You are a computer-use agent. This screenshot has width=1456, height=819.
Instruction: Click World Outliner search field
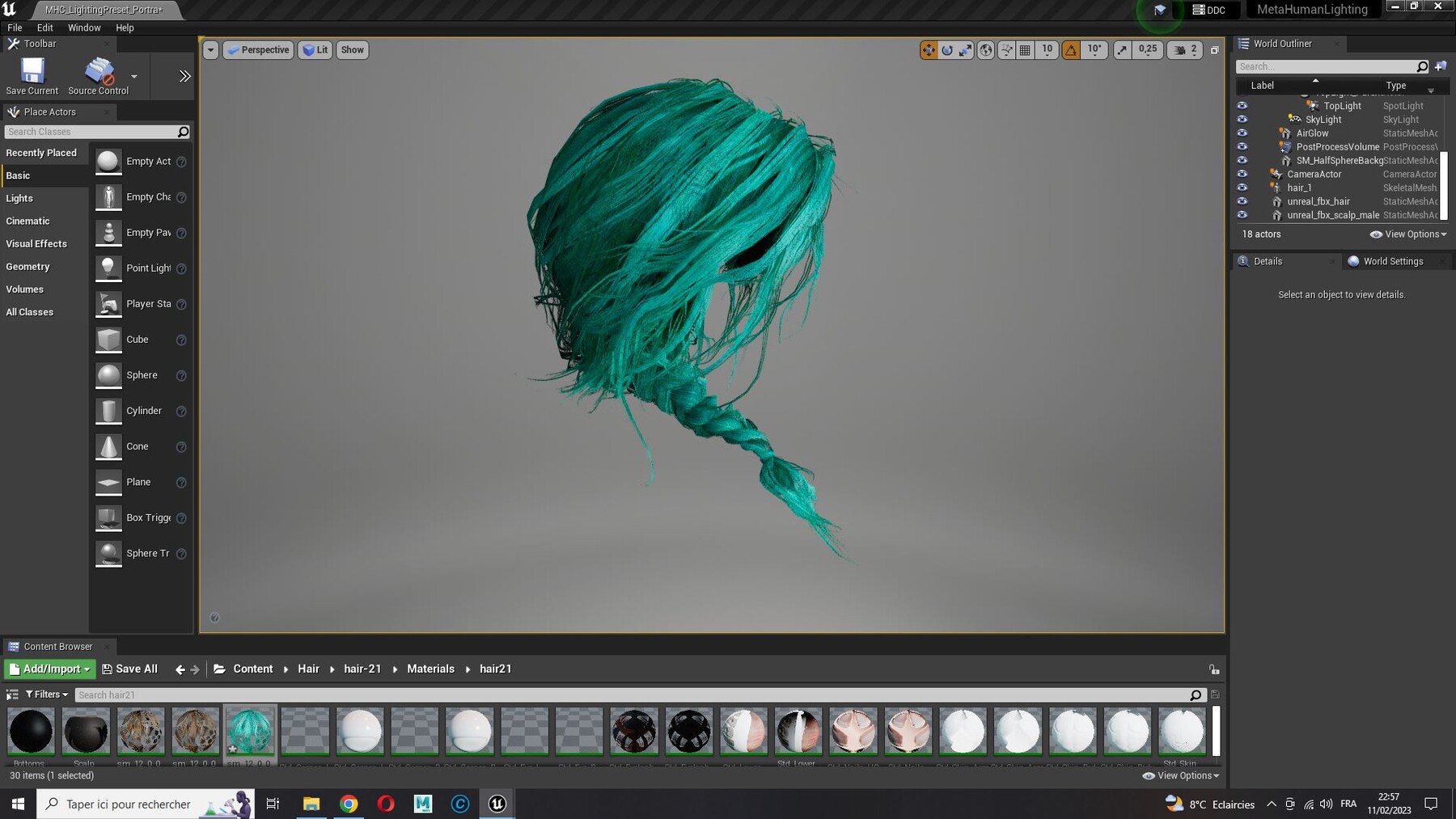pyautogui.click(x=1332, y=66)
